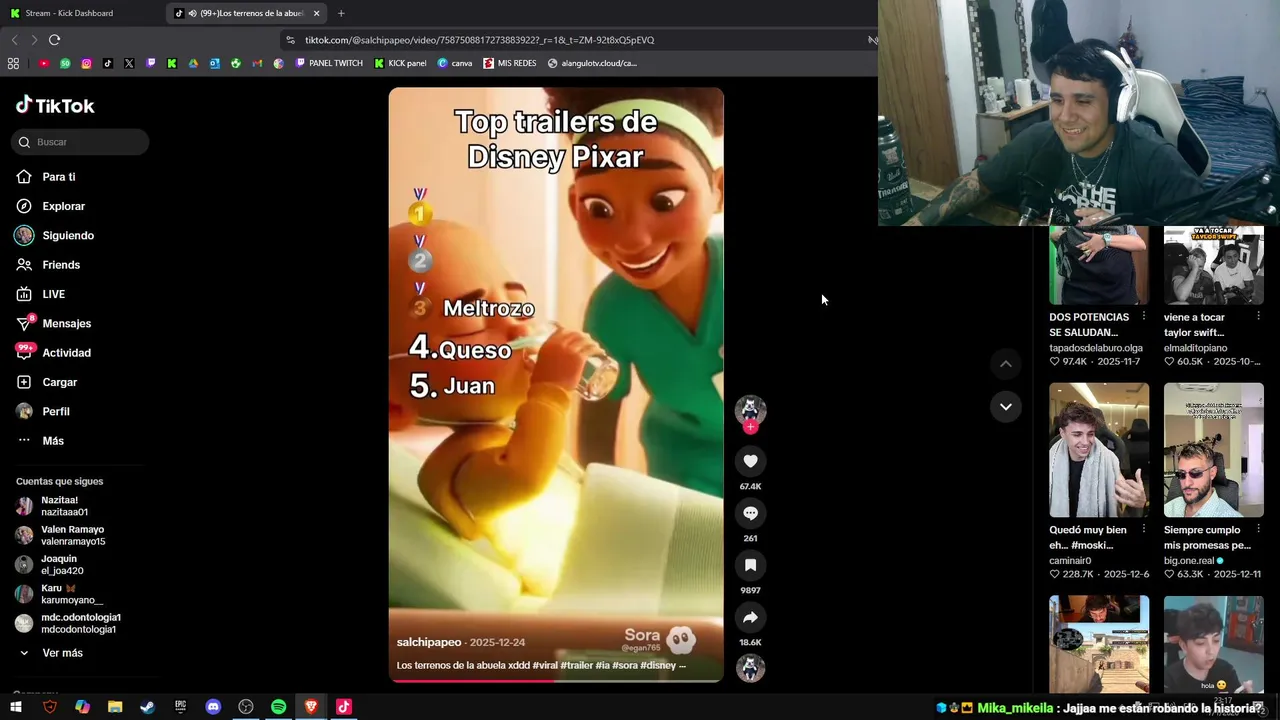This screenshot has width=1280, height=720.
Task: Open the browser apps grid icon
Action: (x=13, y=63)
